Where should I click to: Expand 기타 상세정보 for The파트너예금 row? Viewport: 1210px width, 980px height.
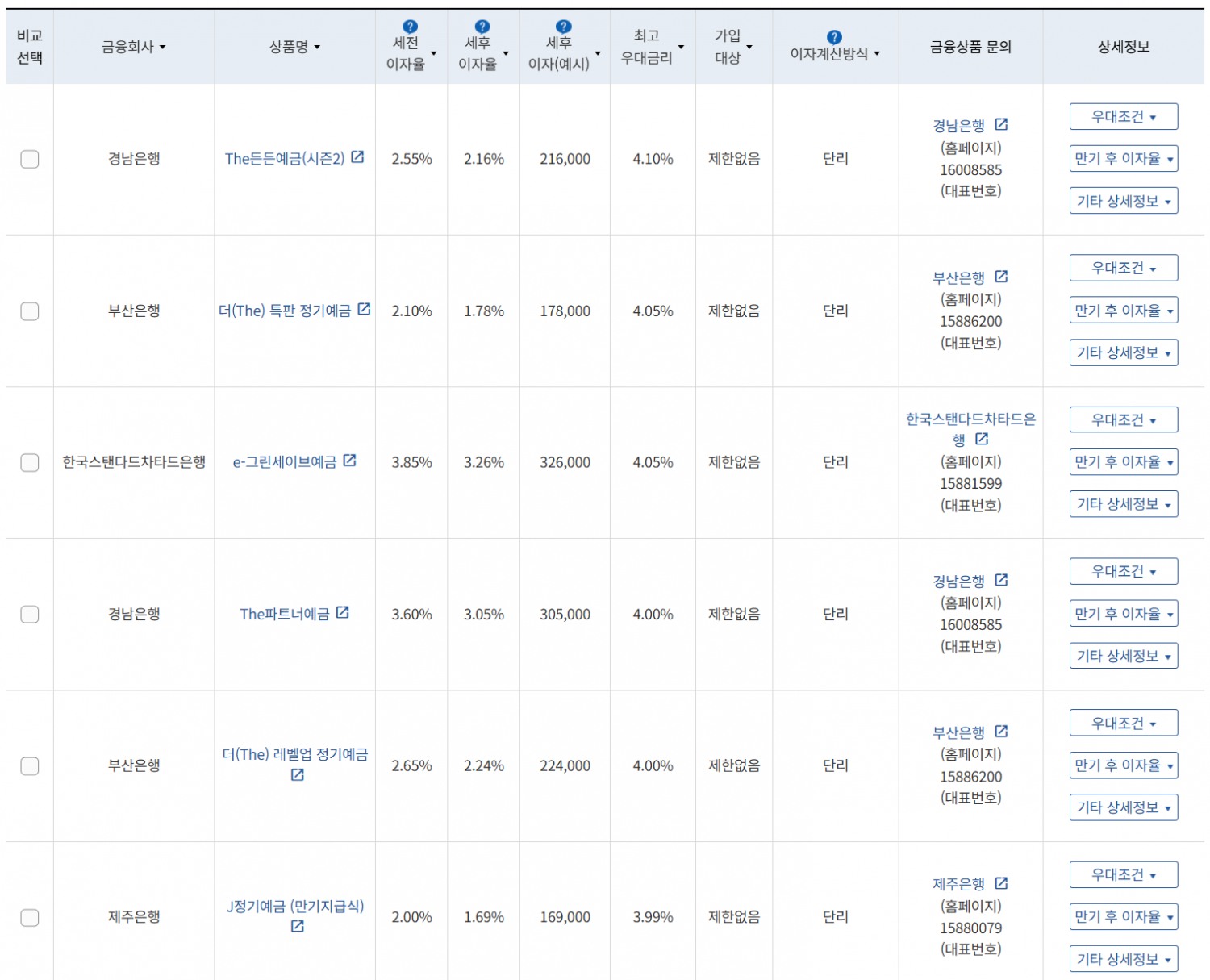point(1124,656)
